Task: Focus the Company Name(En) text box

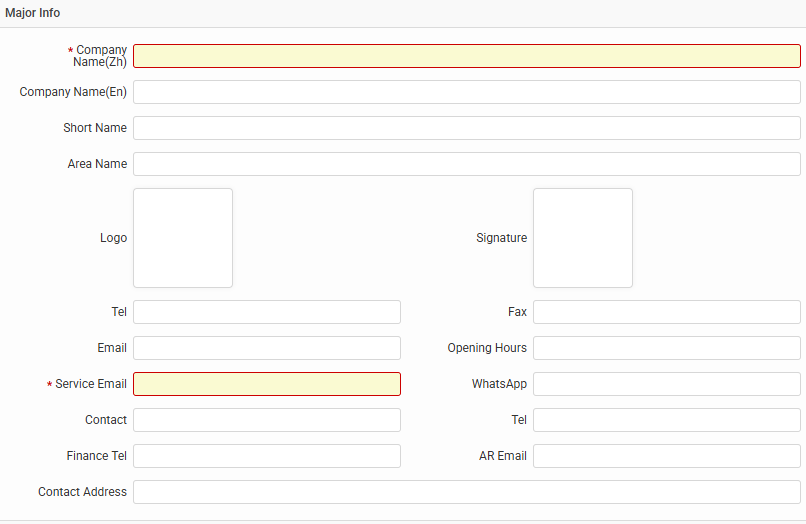Action: pyautogui.click(x=466, y=92)
